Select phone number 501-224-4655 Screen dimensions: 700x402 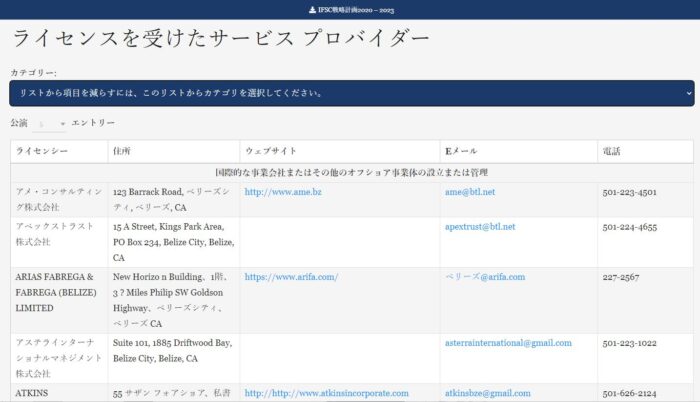pos(629,227)
